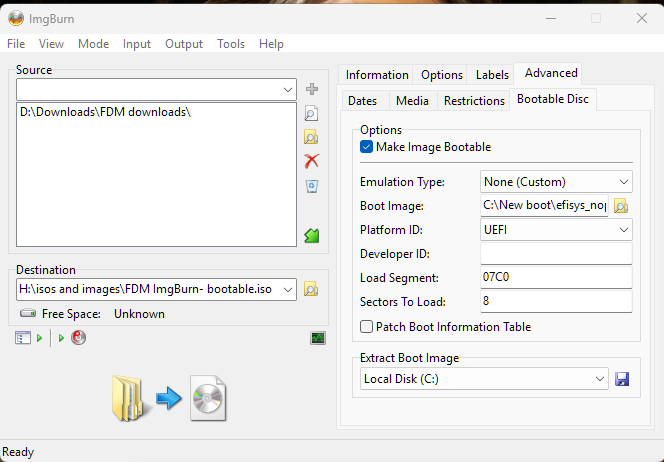Click the large folder Build icon
The image size is (664, 462).
point(130,398)
